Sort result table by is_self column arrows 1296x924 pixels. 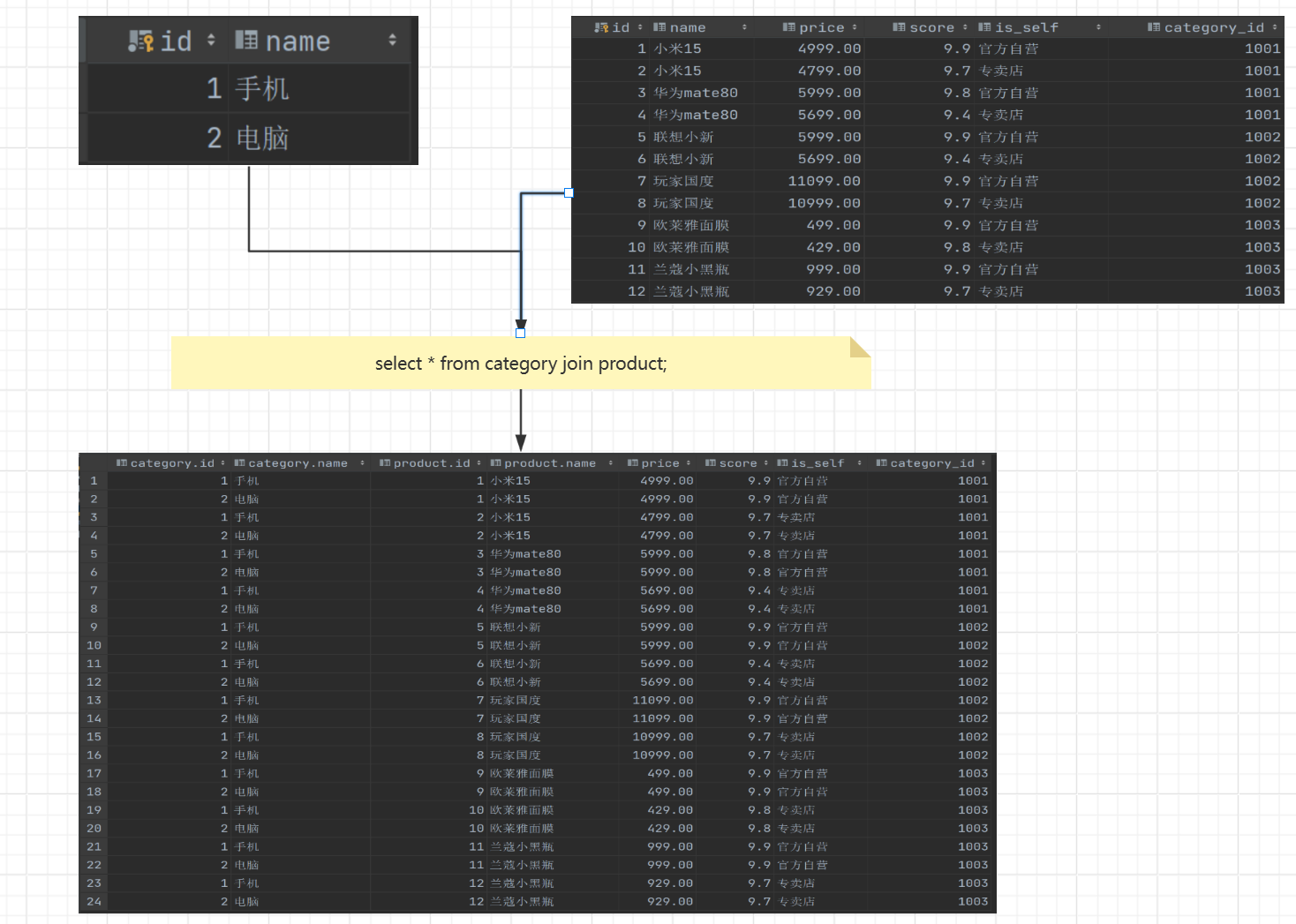pos(859,462)
